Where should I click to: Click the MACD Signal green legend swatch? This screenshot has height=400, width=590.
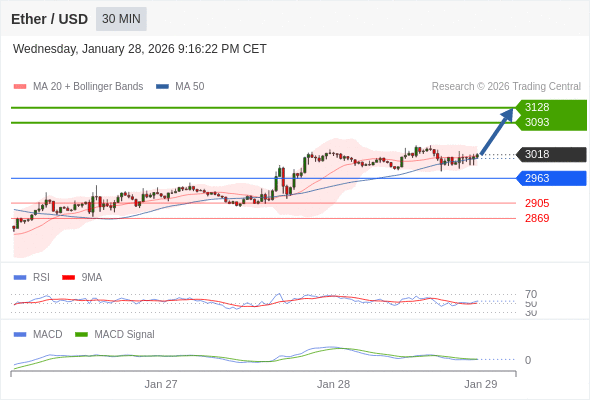[x=81, y=335]
